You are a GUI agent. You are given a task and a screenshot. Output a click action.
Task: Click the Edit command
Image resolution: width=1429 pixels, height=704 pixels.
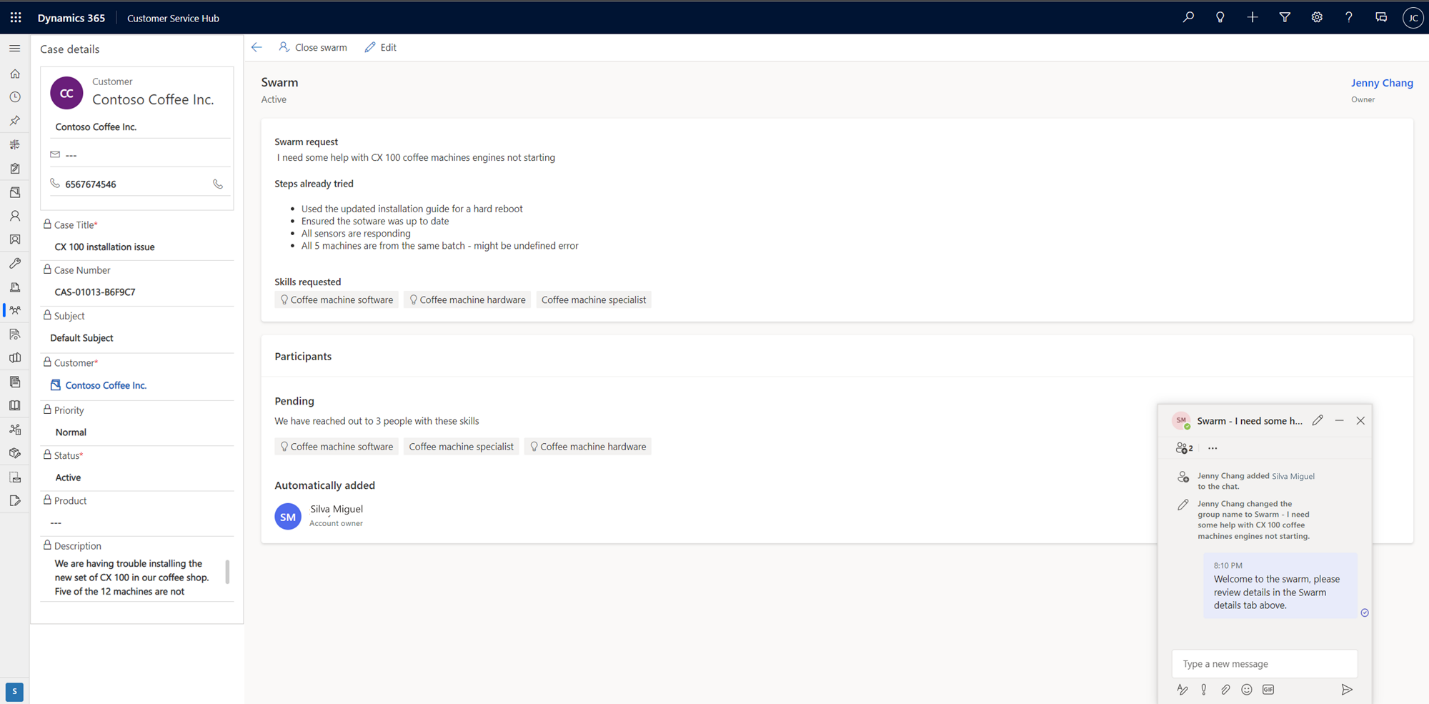click(x=381, y=47)
